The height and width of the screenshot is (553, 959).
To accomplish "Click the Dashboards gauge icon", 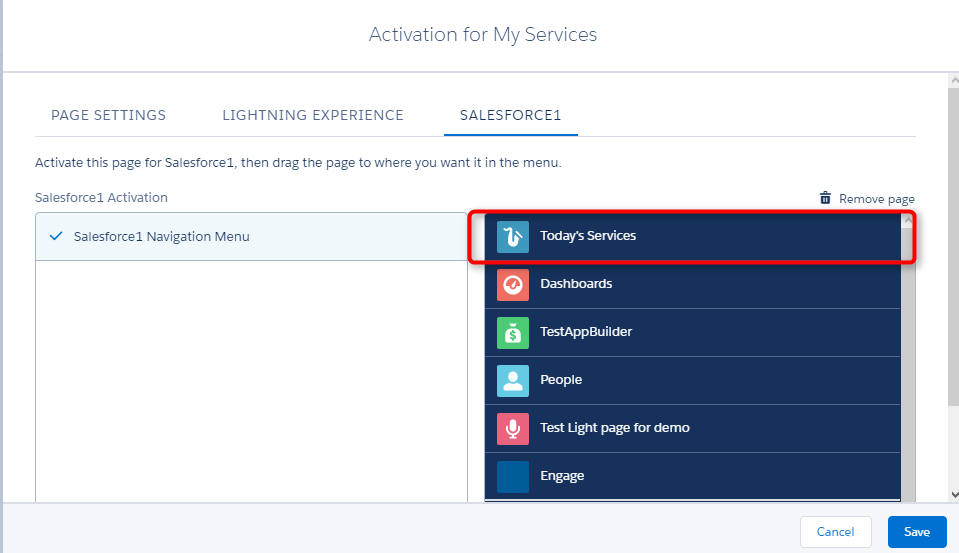I will (513, 284).
